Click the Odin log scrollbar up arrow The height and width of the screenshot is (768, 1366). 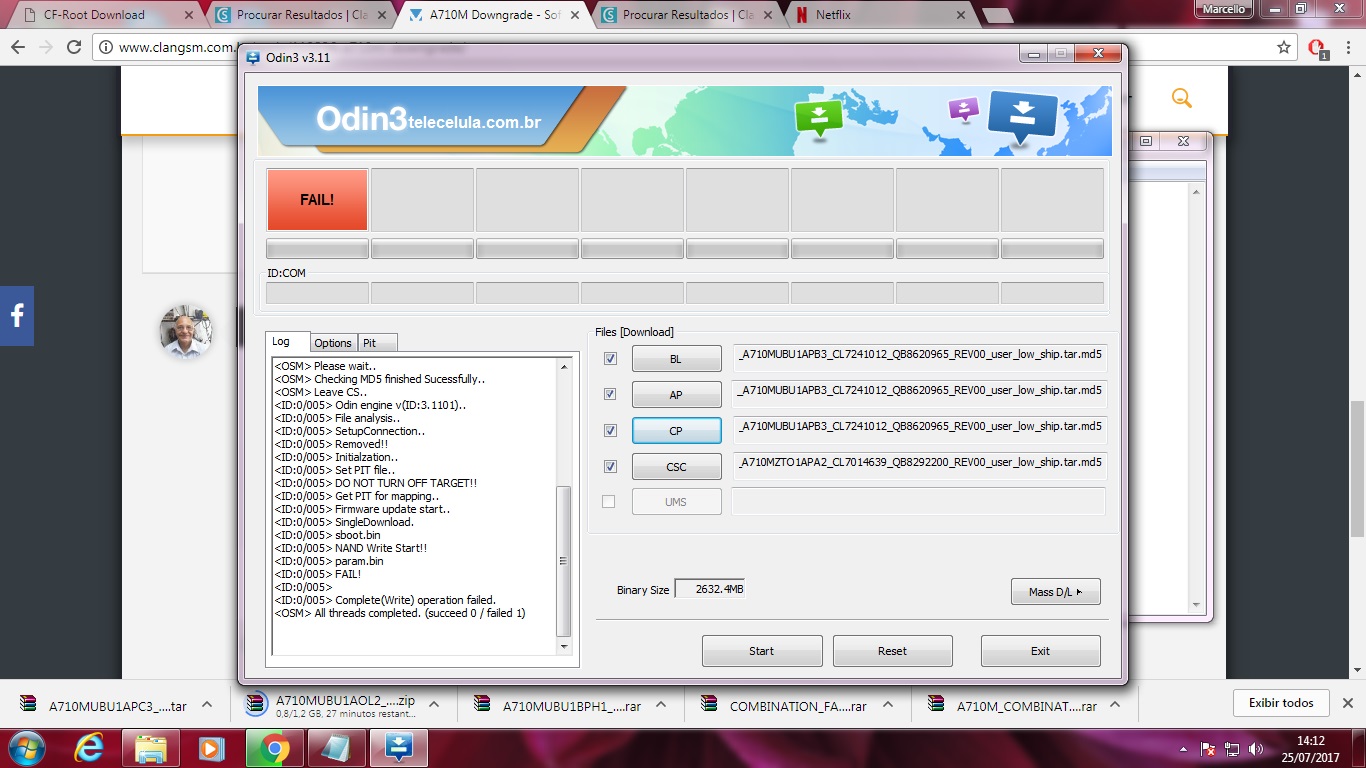pos(564,367)
